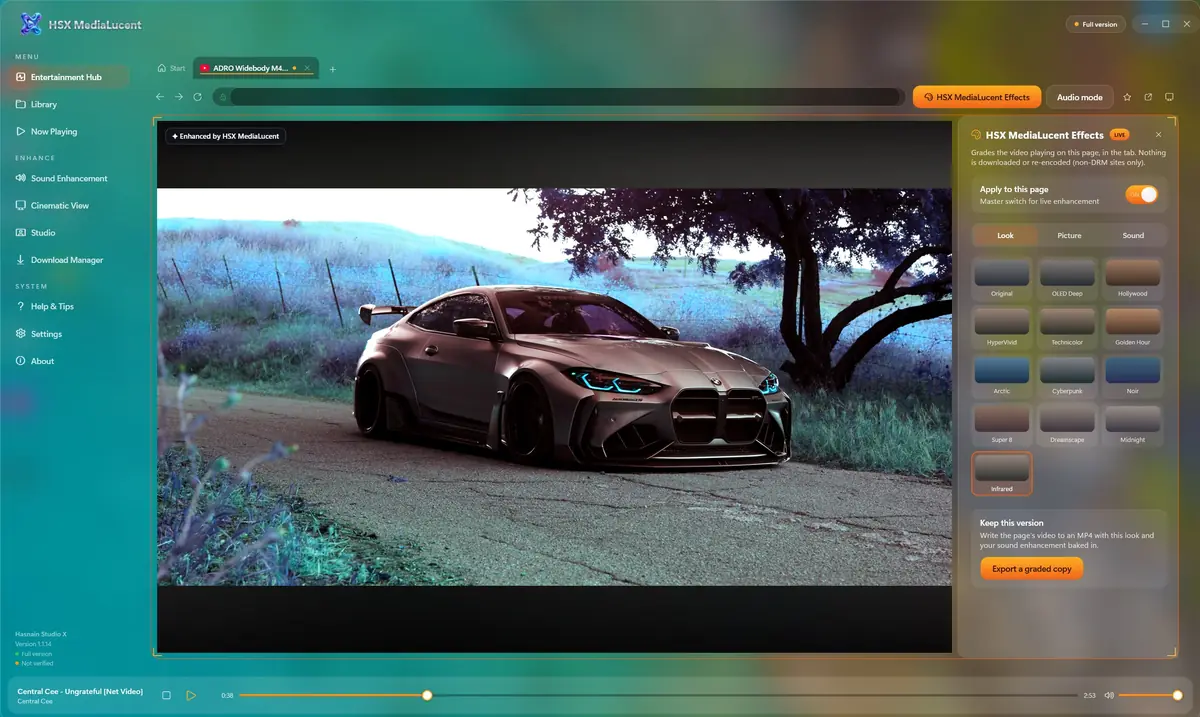The height and width of the screenshot is (717, 1200).
Task: Select the Look tab
Action: coord(1006,235)
